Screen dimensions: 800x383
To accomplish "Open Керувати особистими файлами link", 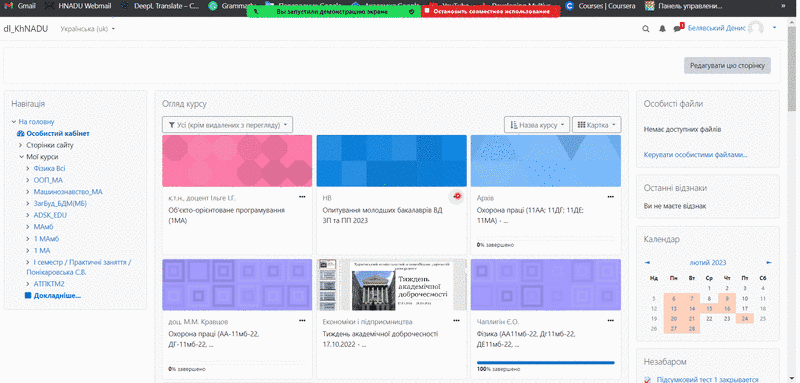I will pos(695,155).
